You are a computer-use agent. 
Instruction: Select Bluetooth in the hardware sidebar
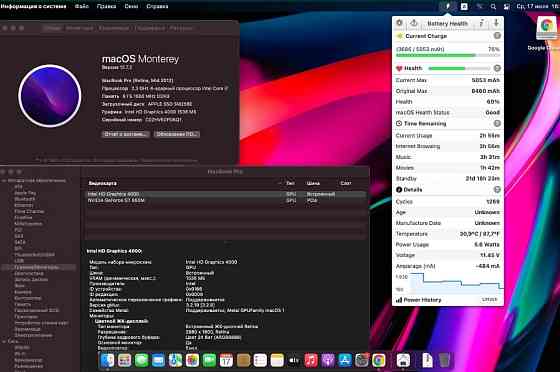(25, 199)
